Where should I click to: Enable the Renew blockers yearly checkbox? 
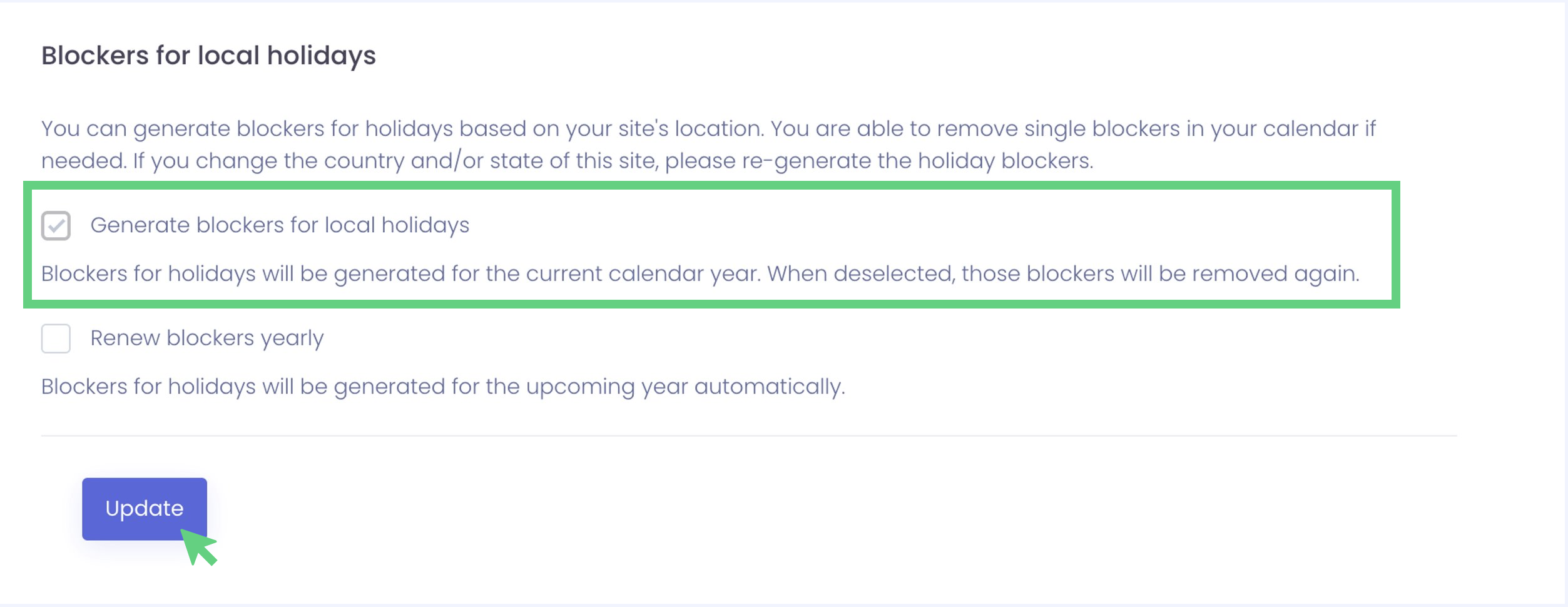[56, 339]
